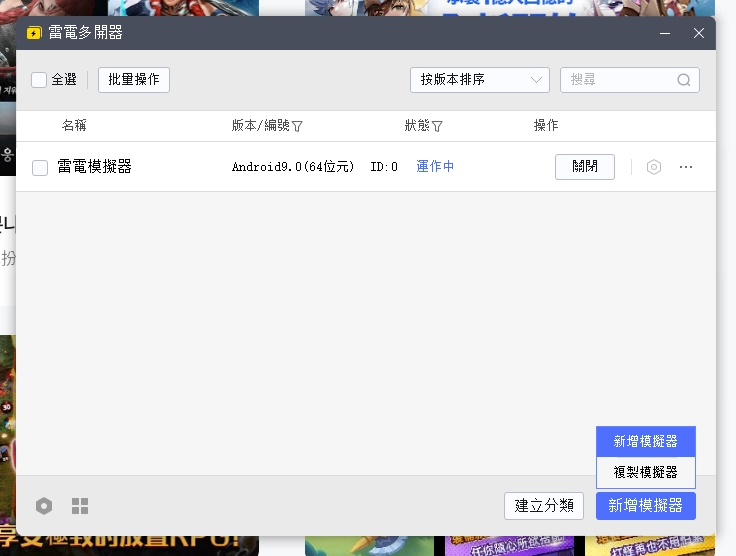Close the 雷電多開器 window
This screenshot has height=556, width=736.
tap(699, 33)
